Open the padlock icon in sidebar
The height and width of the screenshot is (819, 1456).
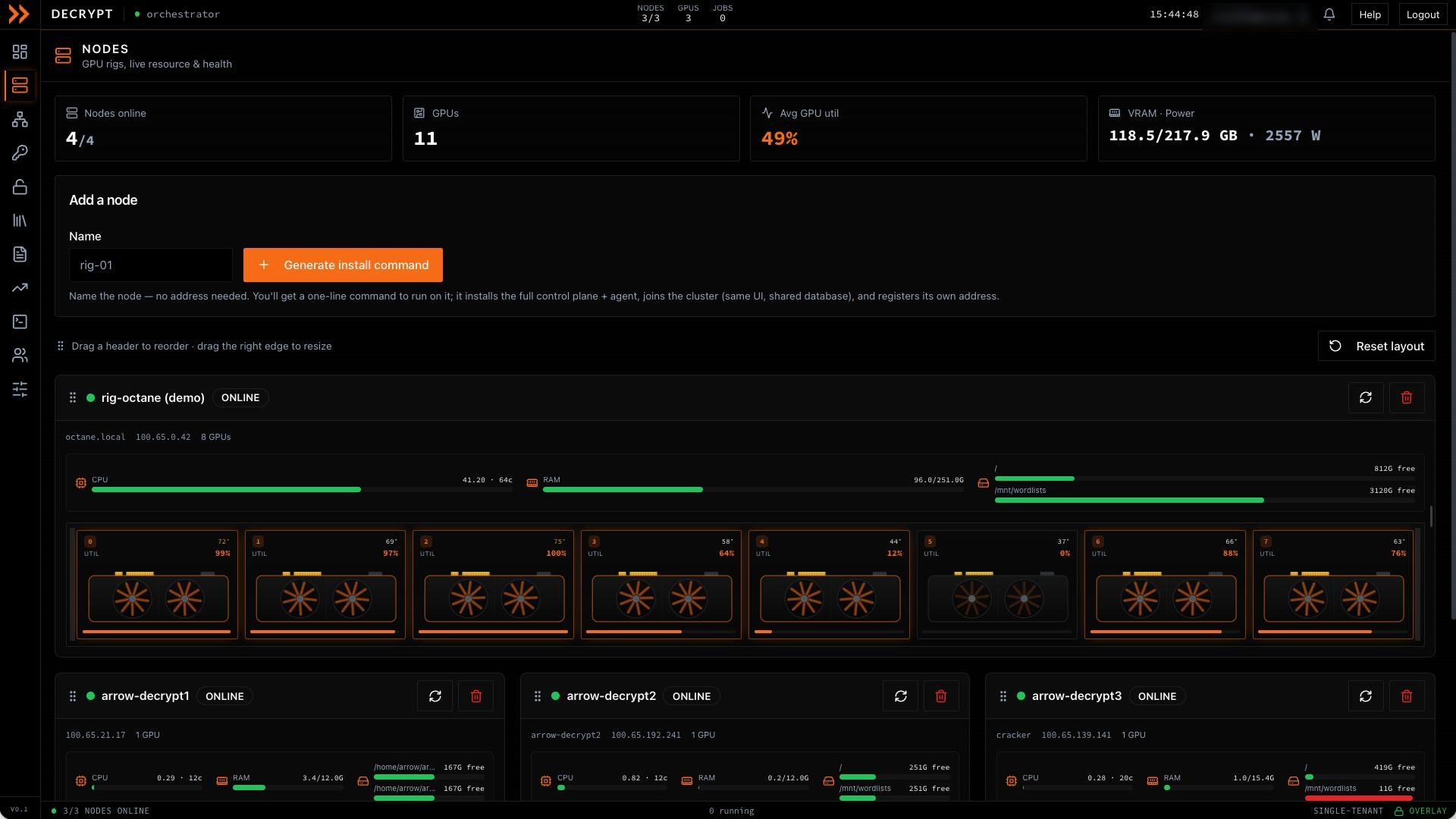(x=20, y=187)
